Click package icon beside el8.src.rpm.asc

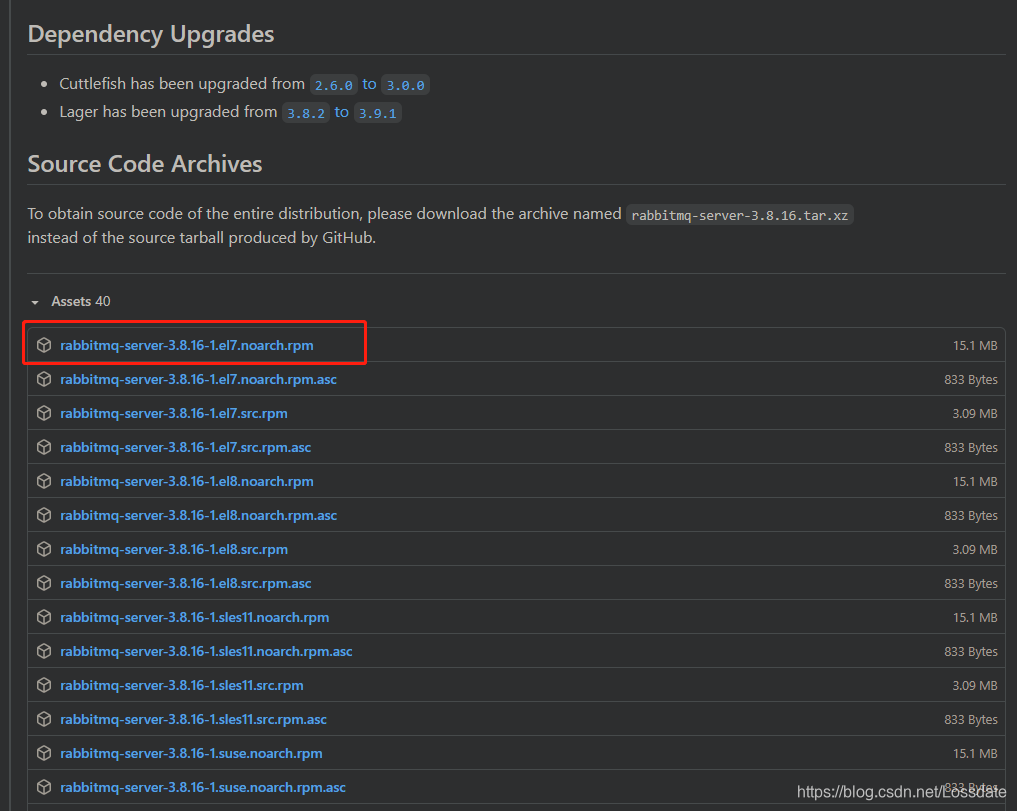[44, 583]
